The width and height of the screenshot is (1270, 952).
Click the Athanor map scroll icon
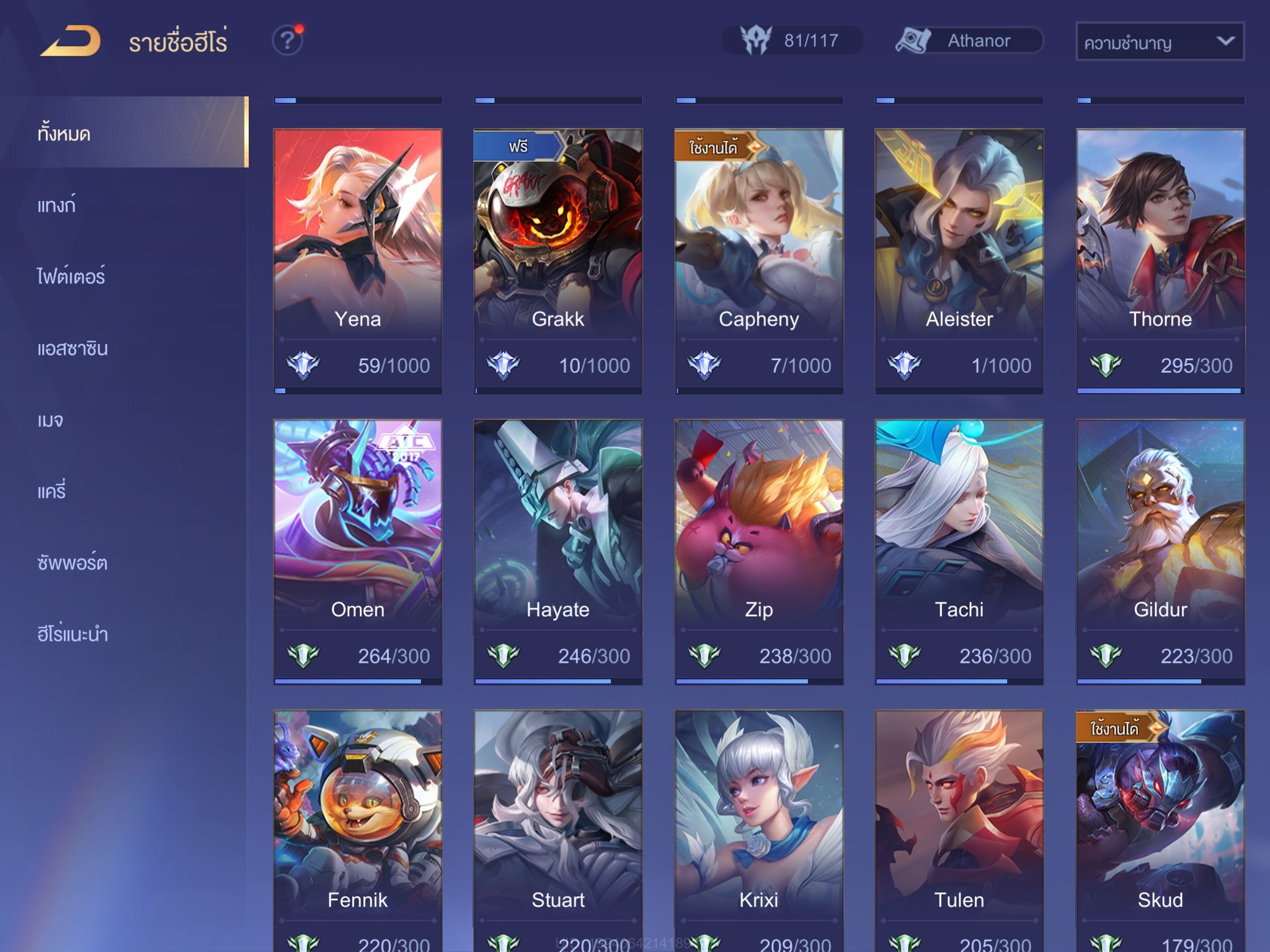tap(913, 41)
